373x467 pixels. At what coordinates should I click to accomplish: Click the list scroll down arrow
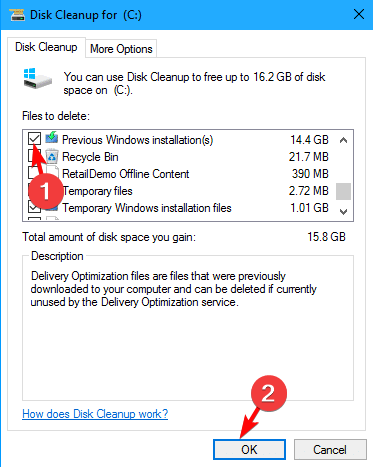click(x=343, y=211)
